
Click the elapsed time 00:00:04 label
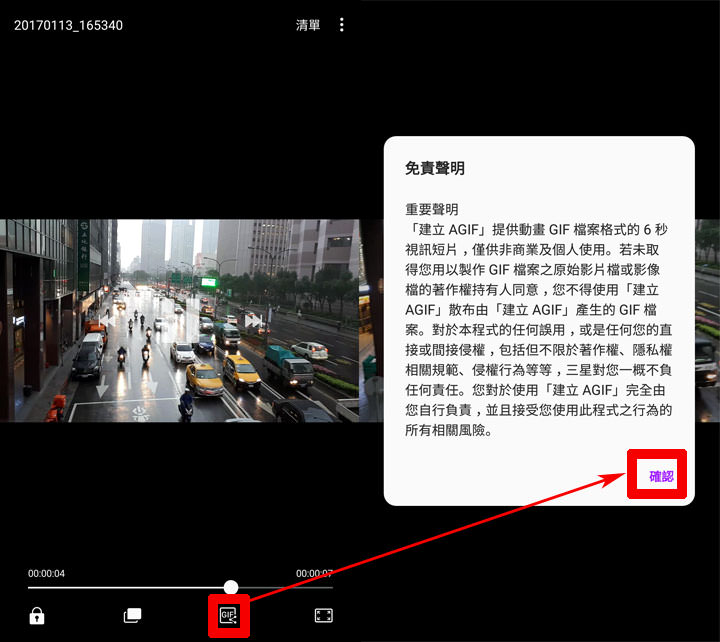(47, 573)
